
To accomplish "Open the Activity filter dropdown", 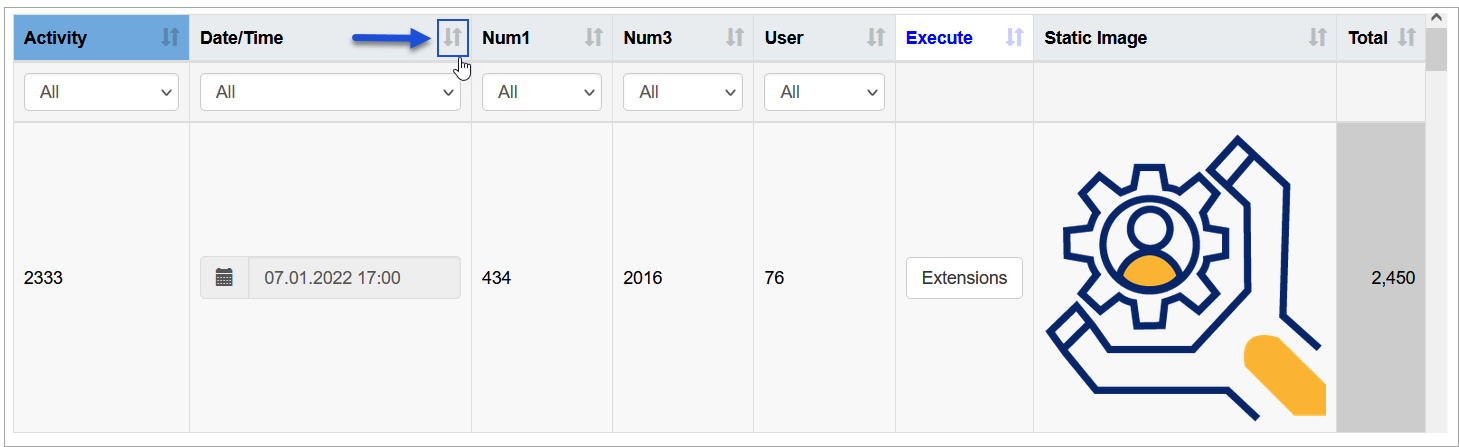I will click(x=101, y=92).
